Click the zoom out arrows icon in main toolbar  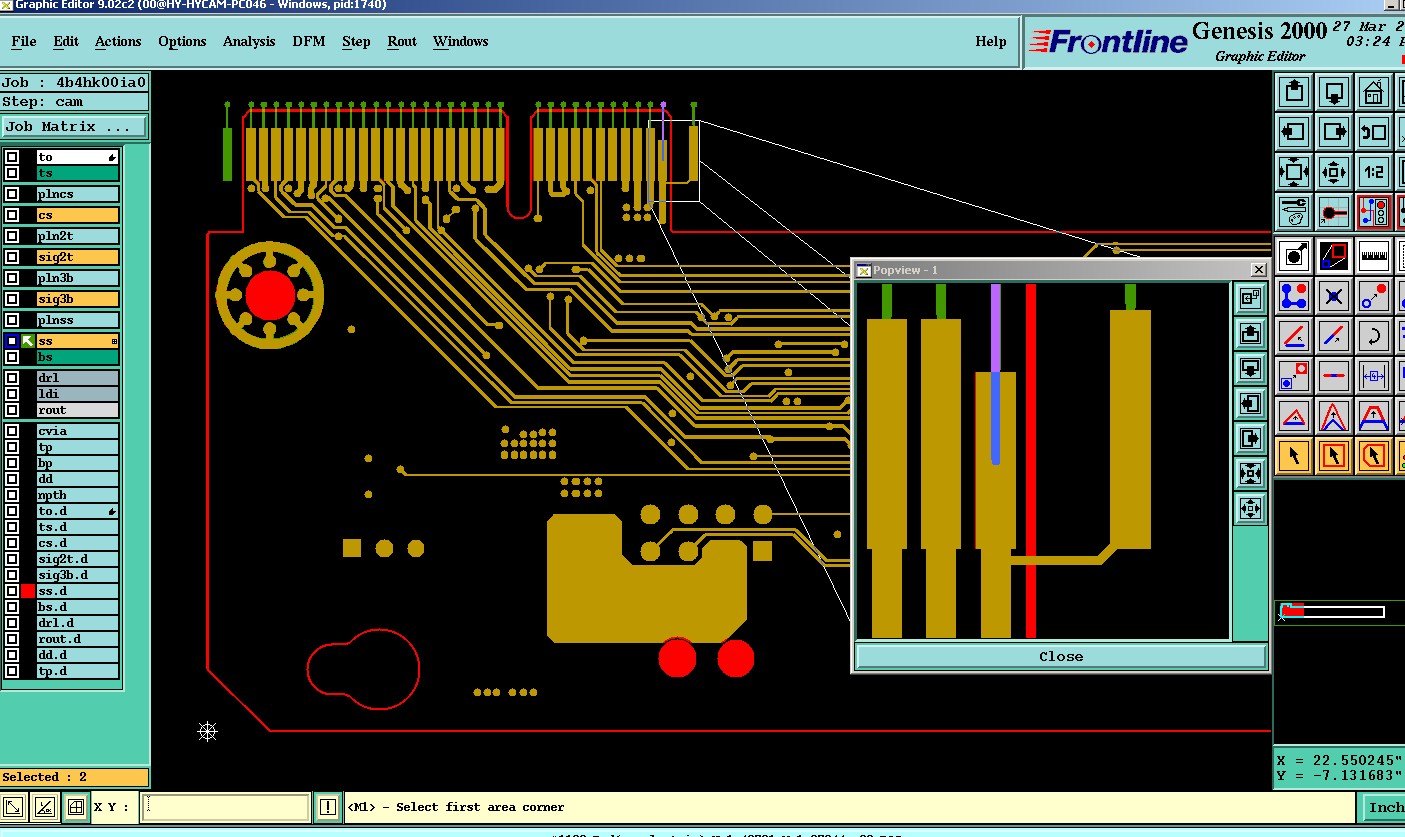point(1334,171)
